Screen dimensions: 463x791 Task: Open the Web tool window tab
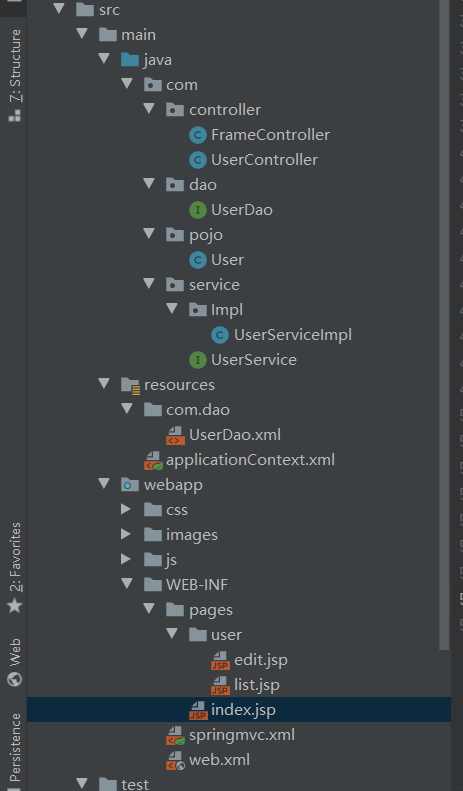pos(15,662)
